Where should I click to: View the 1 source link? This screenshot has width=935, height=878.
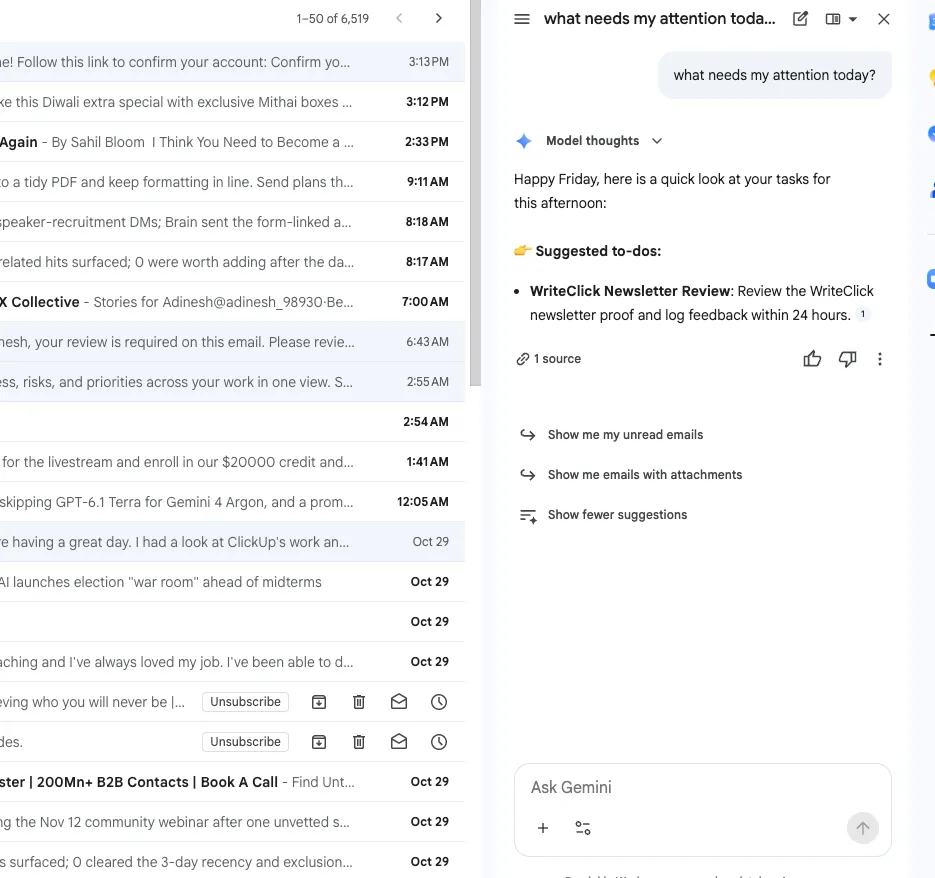point(549,358)
